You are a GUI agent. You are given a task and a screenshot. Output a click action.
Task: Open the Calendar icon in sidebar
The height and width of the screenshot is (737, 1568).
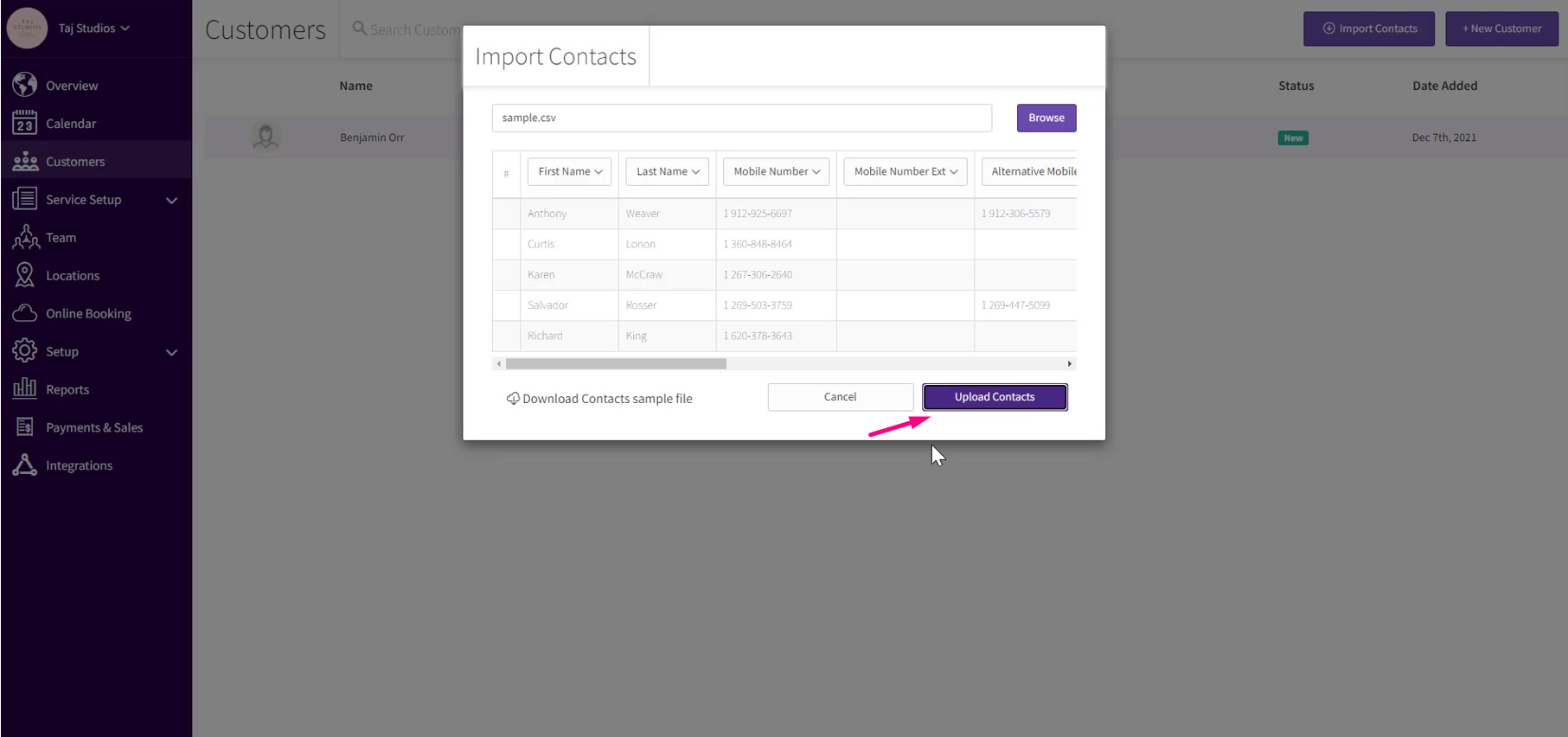[25, 123]
